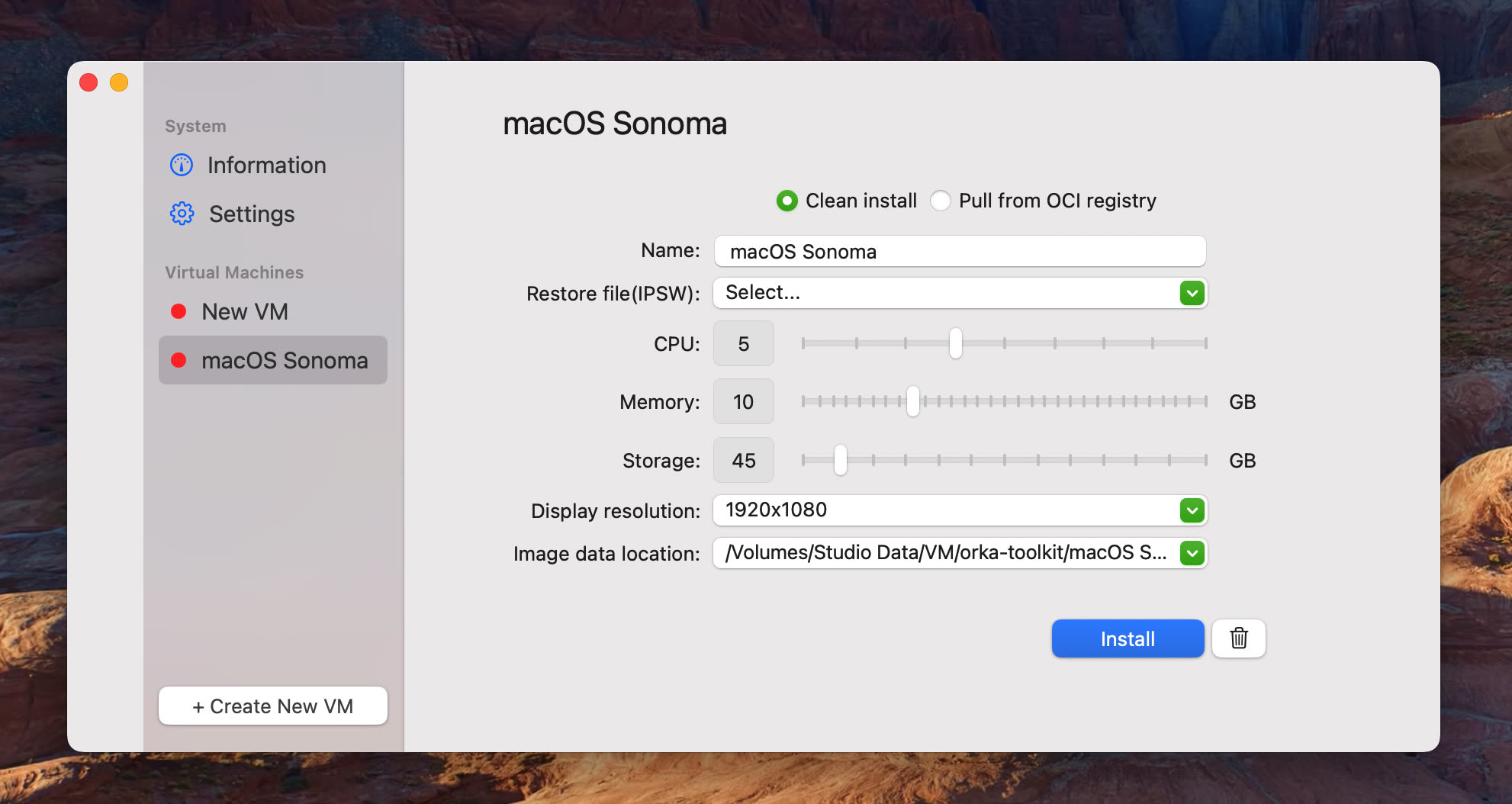Open Settings via the gear icon
Viewport: 1512px width, 804px height.
click(x=181, y=214)
